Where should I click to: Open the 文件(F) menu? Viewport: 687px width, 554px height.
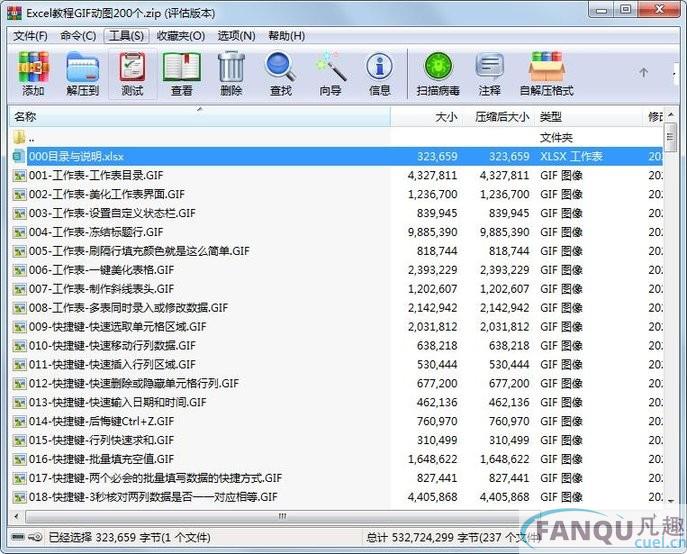[x=30, y=36]
